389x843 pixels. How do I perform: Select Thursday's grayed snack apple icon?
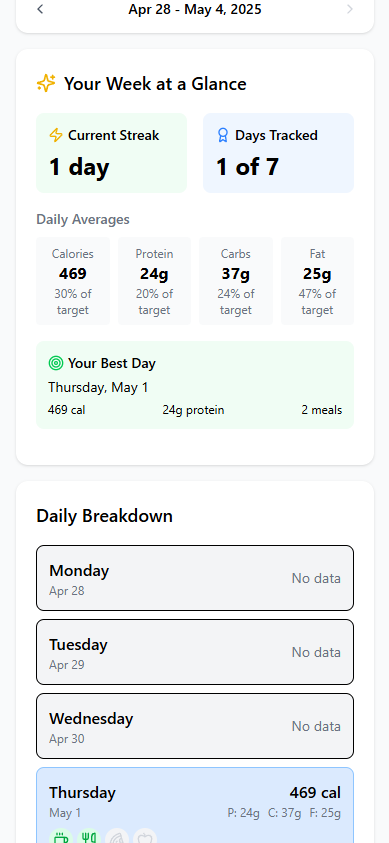[145, 837]
